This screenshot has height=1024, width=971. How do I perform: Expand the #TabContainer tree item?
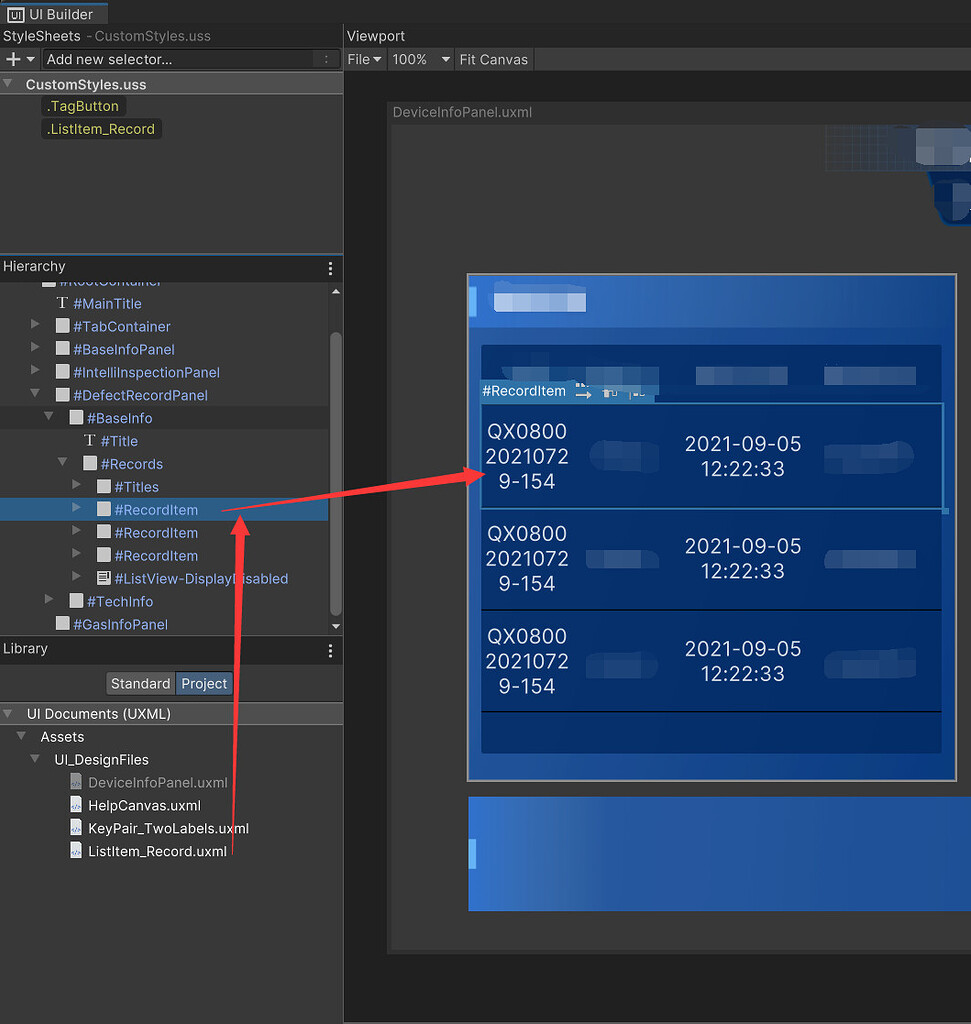(x=35, y=325)
